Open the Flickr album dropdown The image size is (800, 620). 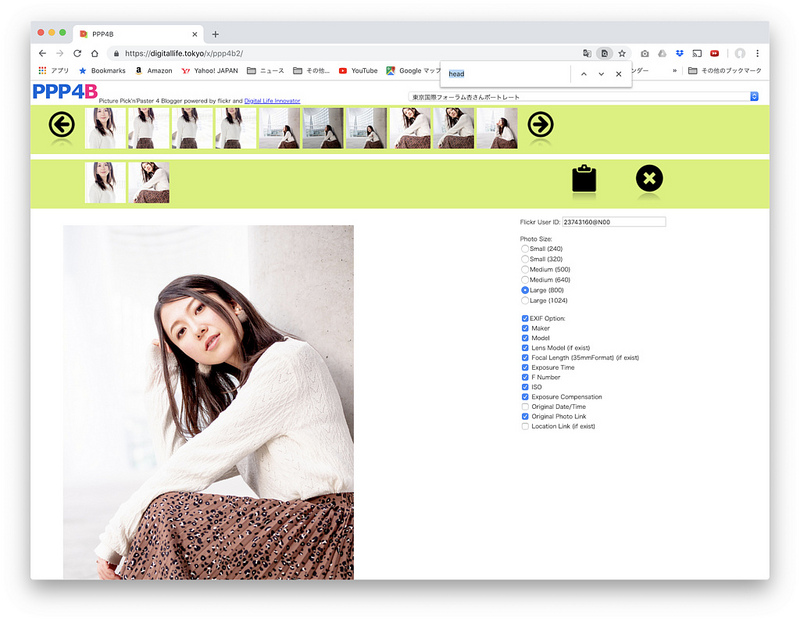point(584,97)
